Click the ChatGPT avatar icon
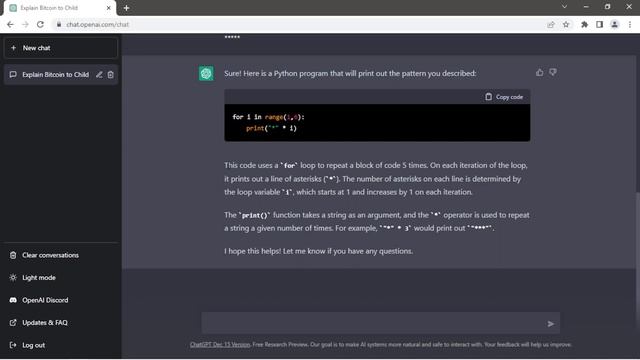Image resolution: width=640 pixels, height=360 pixels. click(206, 73)
